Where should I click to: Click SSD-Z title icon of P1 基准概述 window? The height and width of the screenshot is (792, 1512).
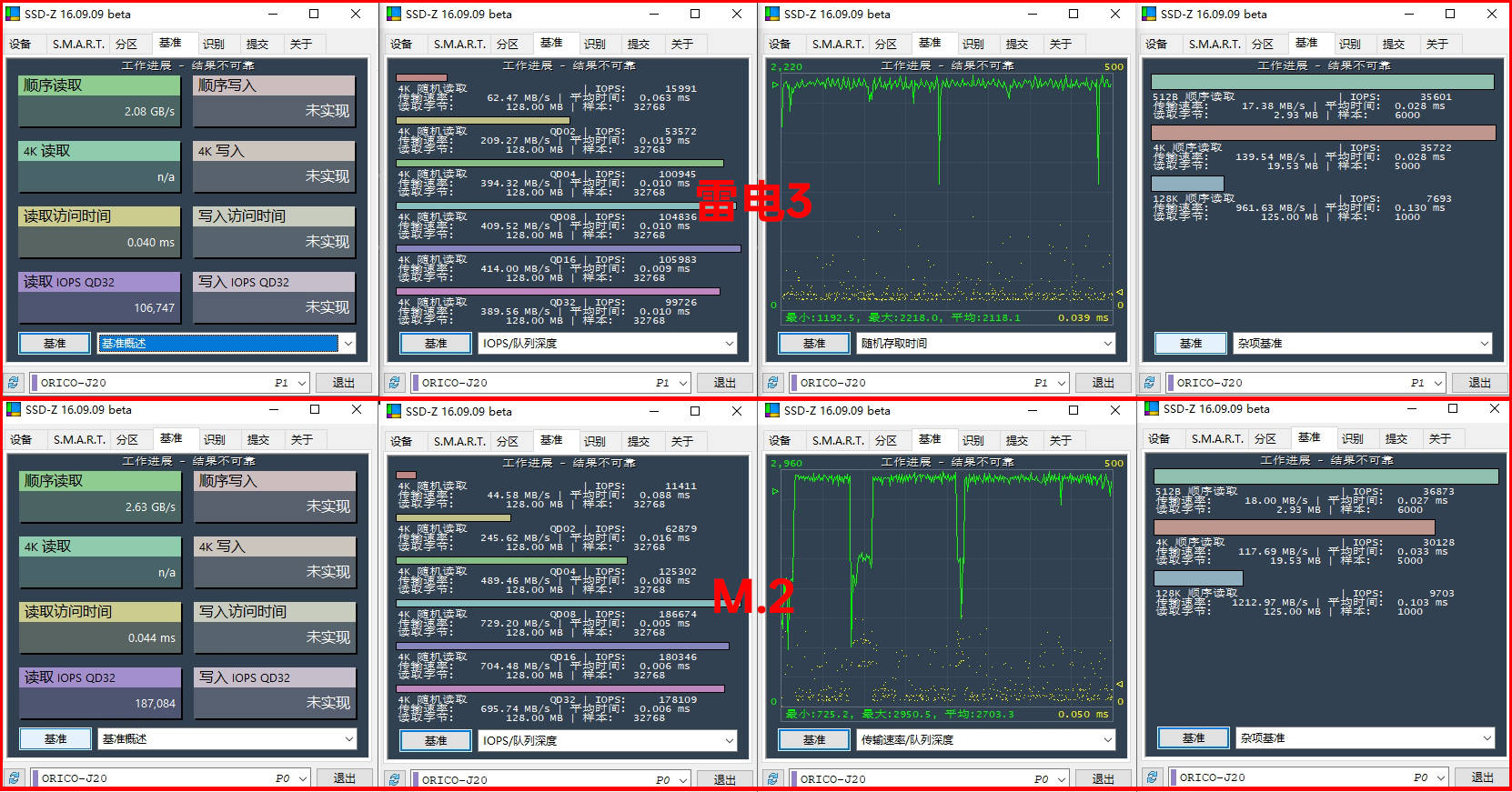point(13,14)
